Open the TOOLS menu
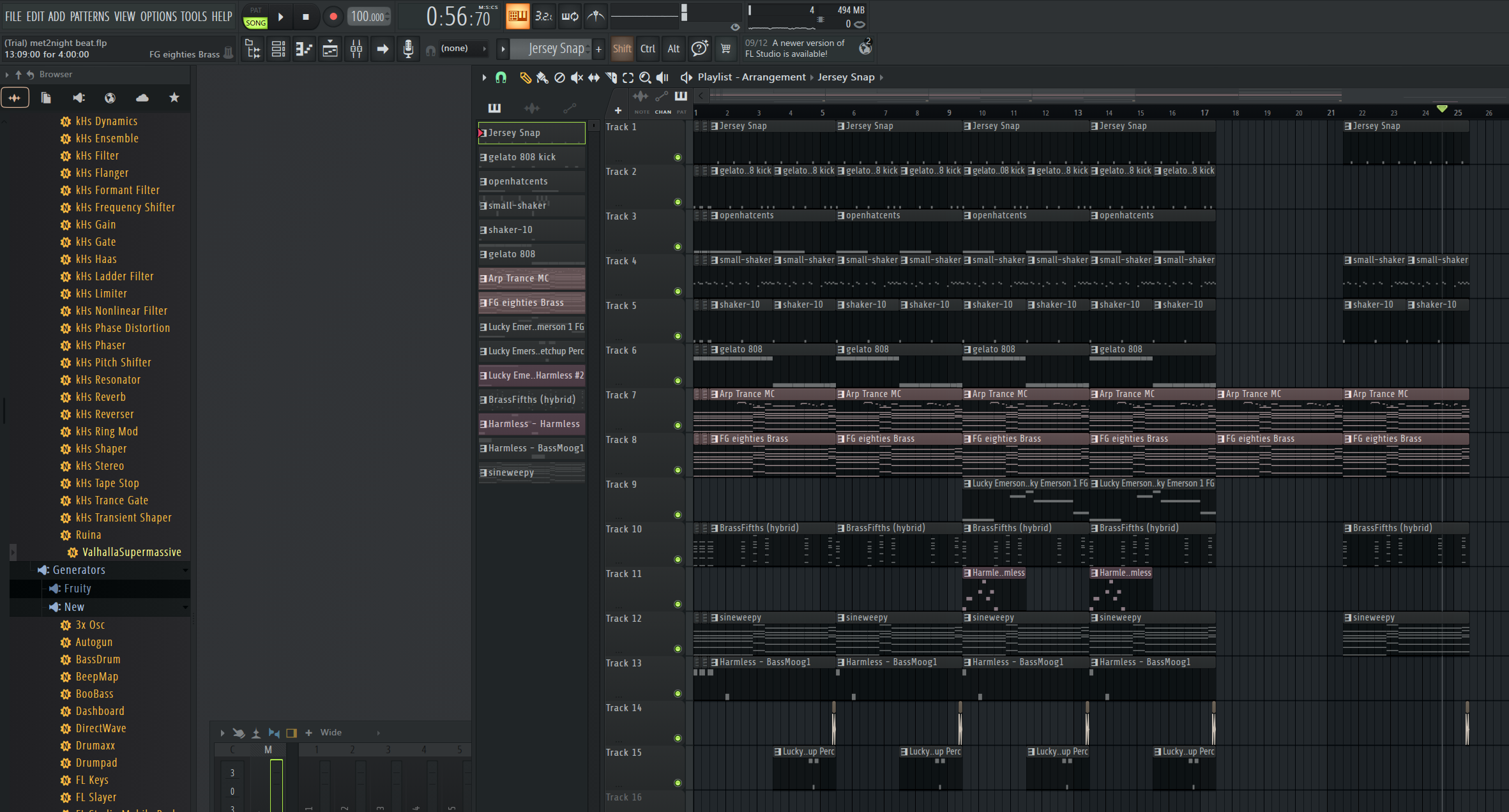Viewport: 1509px width, 812px height. click(193, 17)
